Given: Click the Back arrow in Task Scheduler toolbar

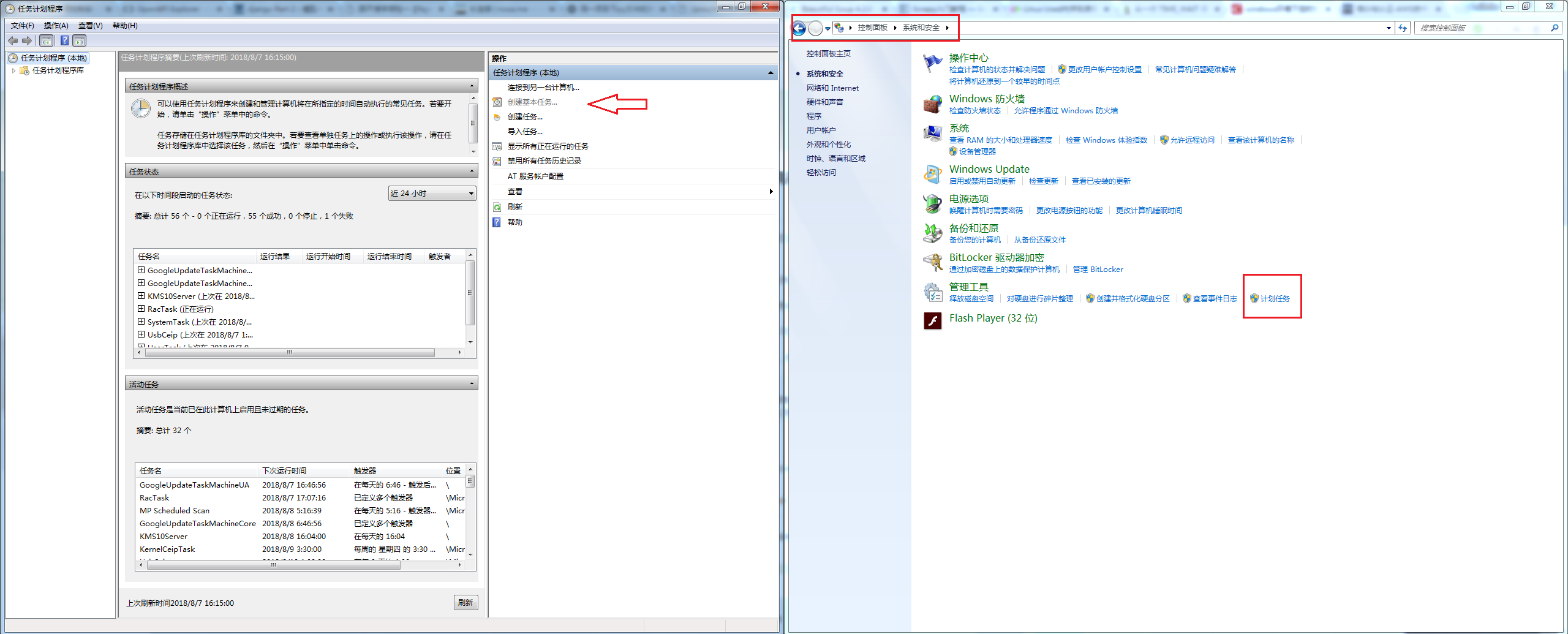Looking at the screenshot, I should click(x=13, y=40).
